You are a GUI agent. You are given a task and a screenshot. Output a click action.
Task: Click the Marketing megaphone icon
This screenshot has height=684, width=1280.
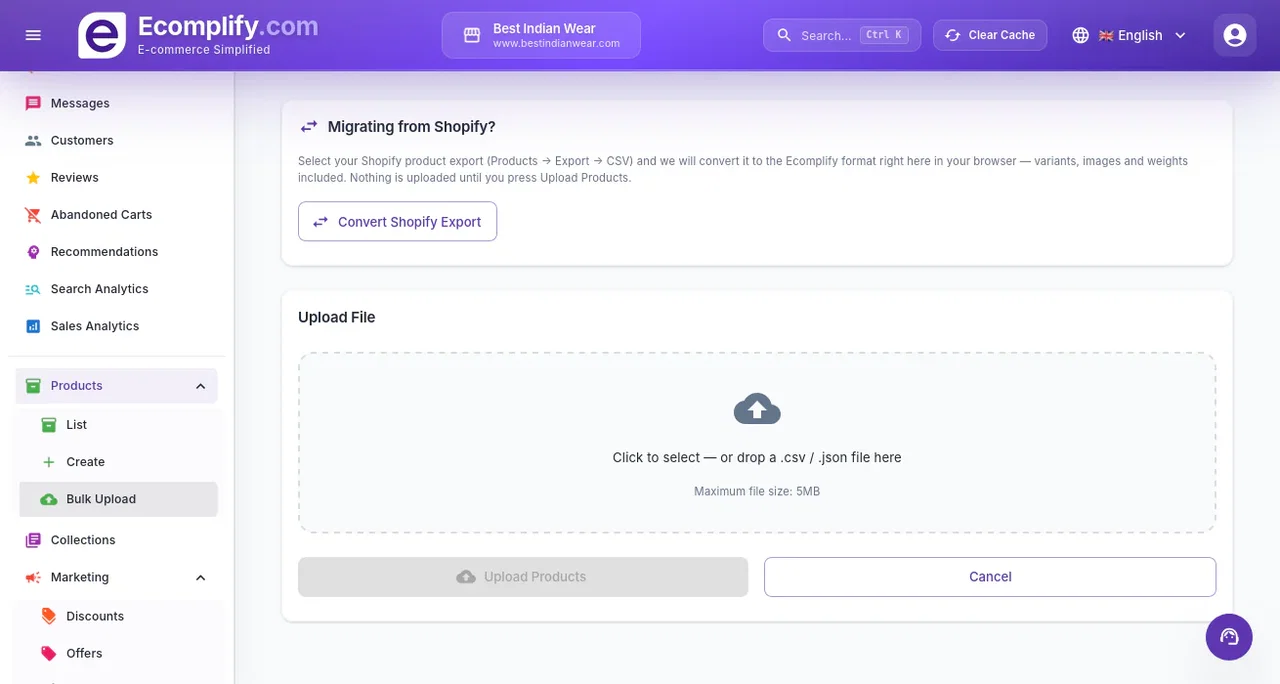[33, 577]
